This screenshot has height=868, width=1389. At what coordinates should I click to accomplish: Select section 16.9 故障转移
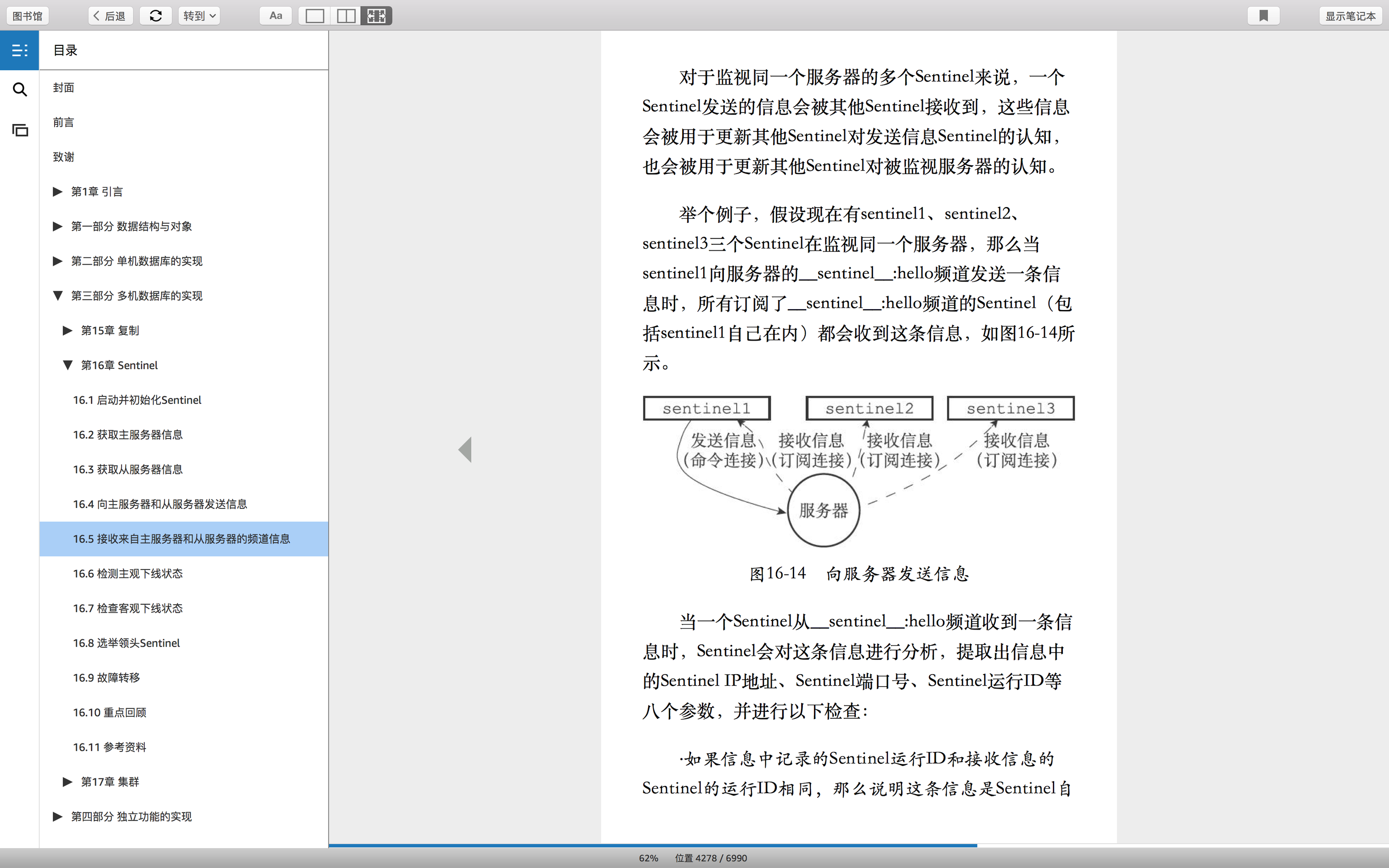(106, 678)
